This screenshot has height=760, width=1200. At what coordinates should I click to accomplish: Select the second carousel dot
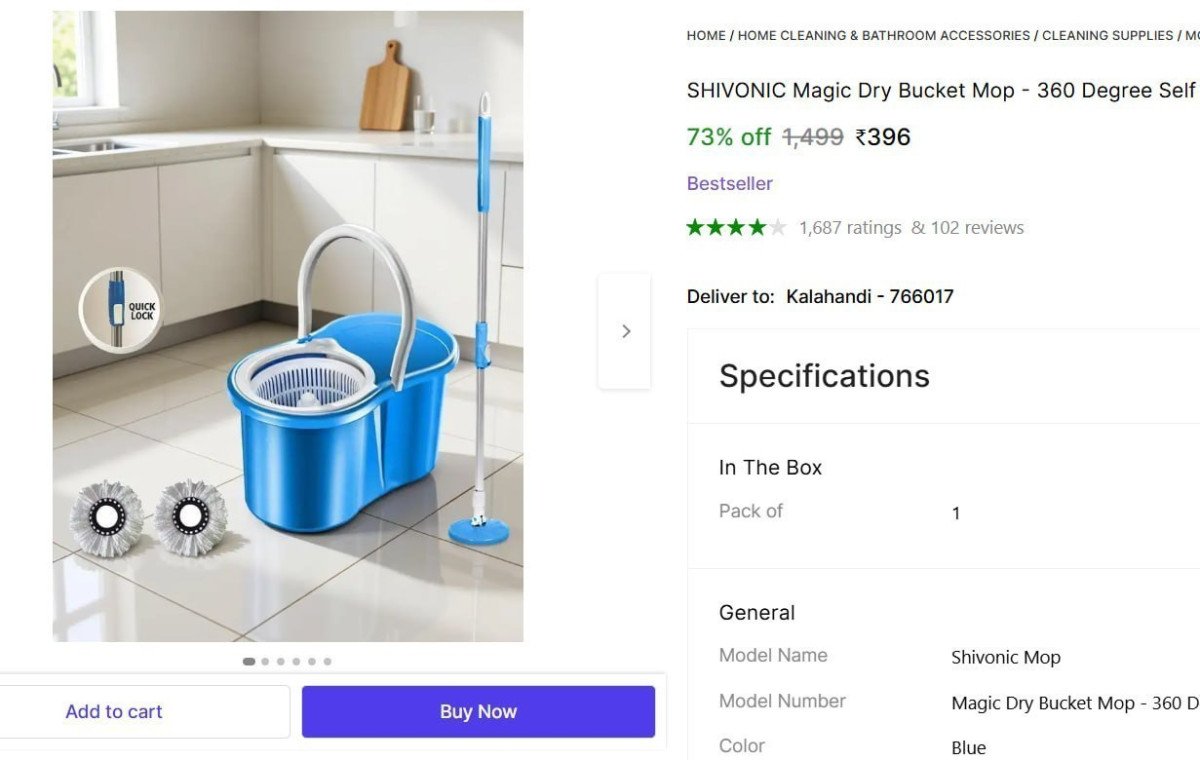point(265,661)
